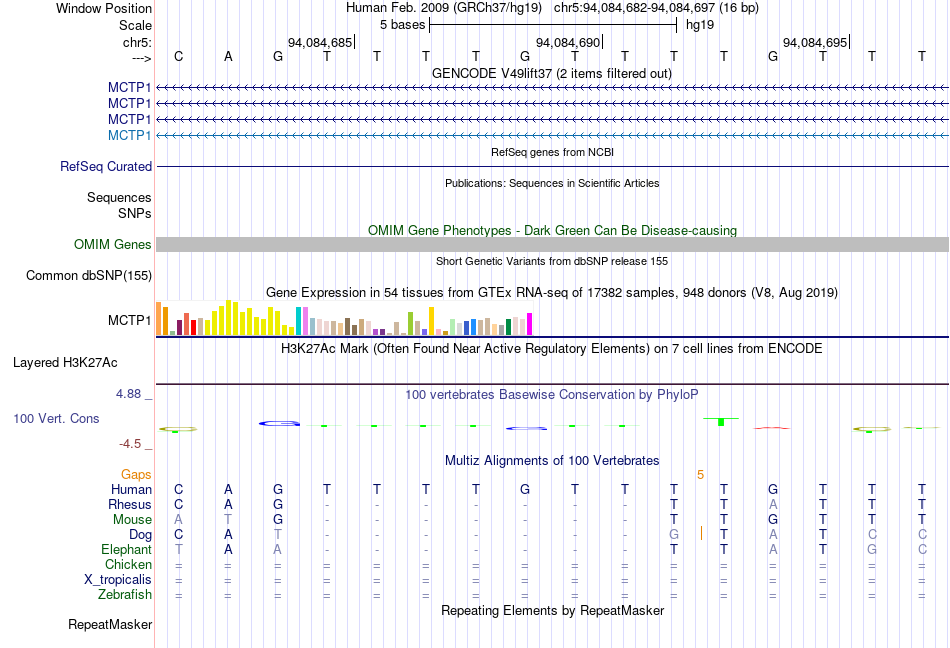Click the cyan bar in MCTP1 GTEx chart
This screenshot has height=648, width=950.
point(299,321)
